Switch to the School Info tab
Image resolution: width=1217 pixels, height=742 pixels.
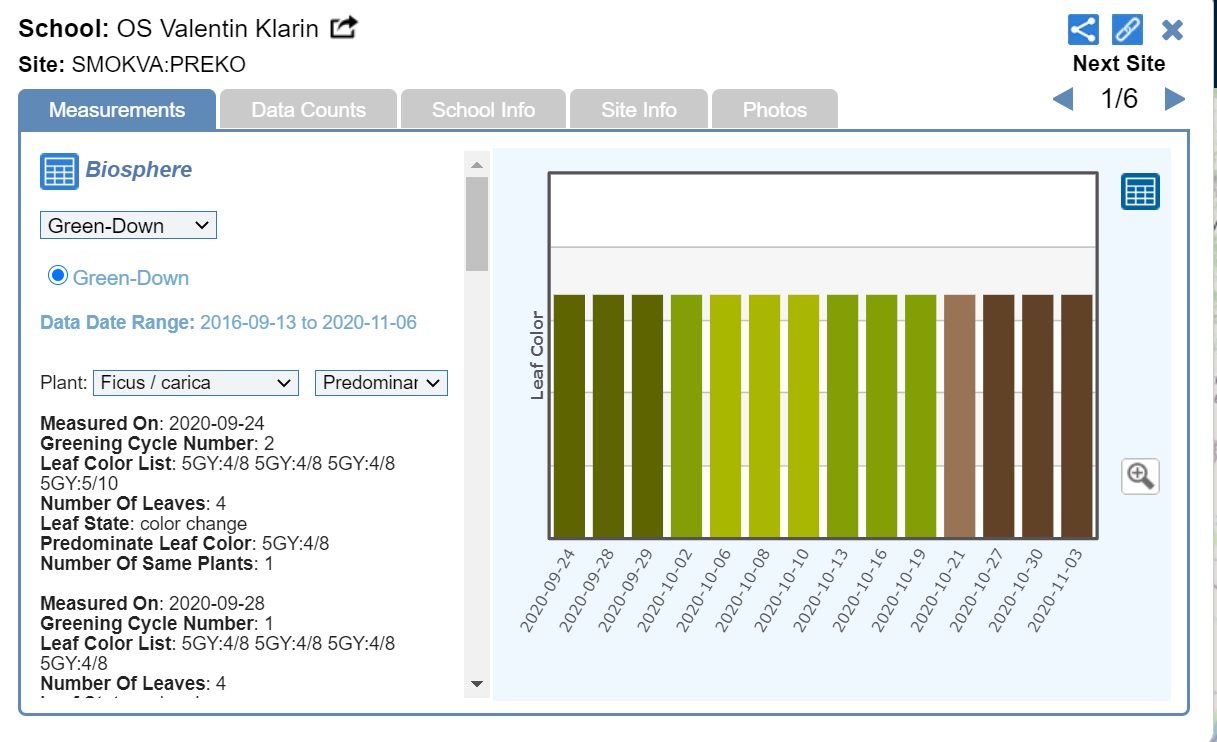[483, 110]
